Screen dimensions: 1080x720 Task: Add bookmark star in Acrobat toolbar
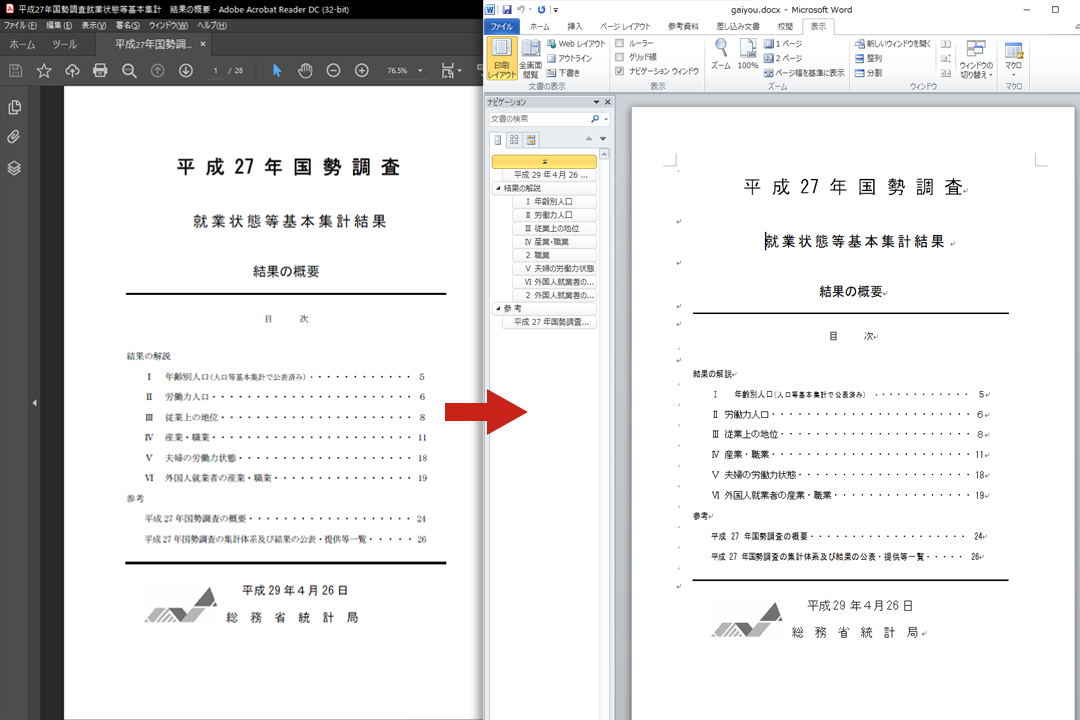tap(44, 70)
